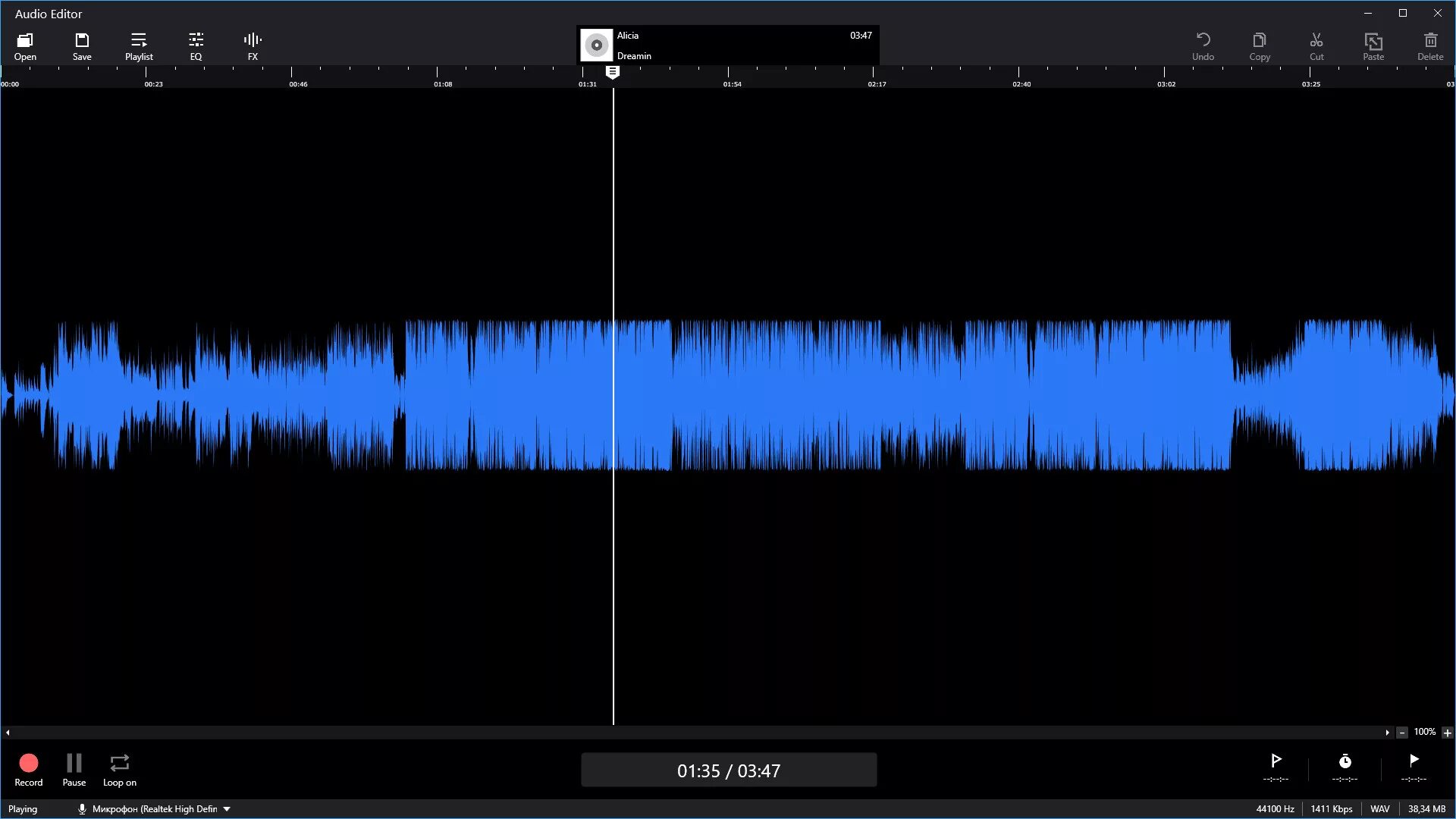Enable the Record mode button
The width and height of the screenshot is (1456, 819).
tap(28, 762)
